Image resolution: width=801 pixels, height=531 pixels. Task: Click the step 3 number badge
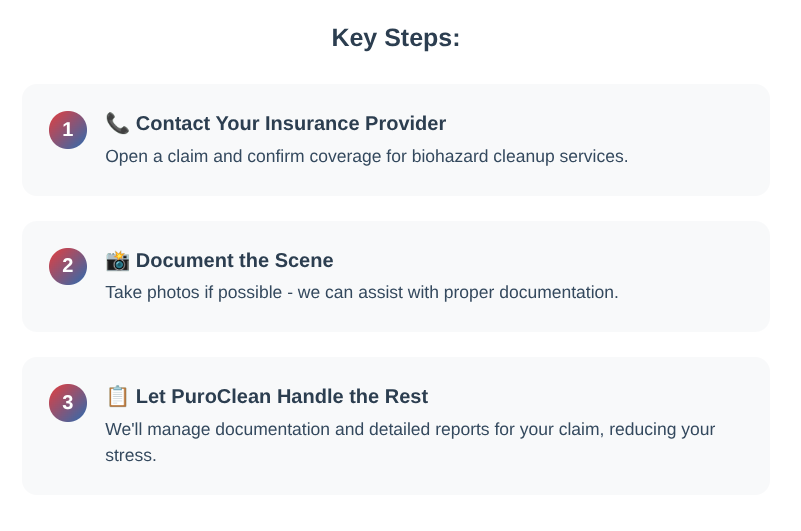click(x=68, y=403)
